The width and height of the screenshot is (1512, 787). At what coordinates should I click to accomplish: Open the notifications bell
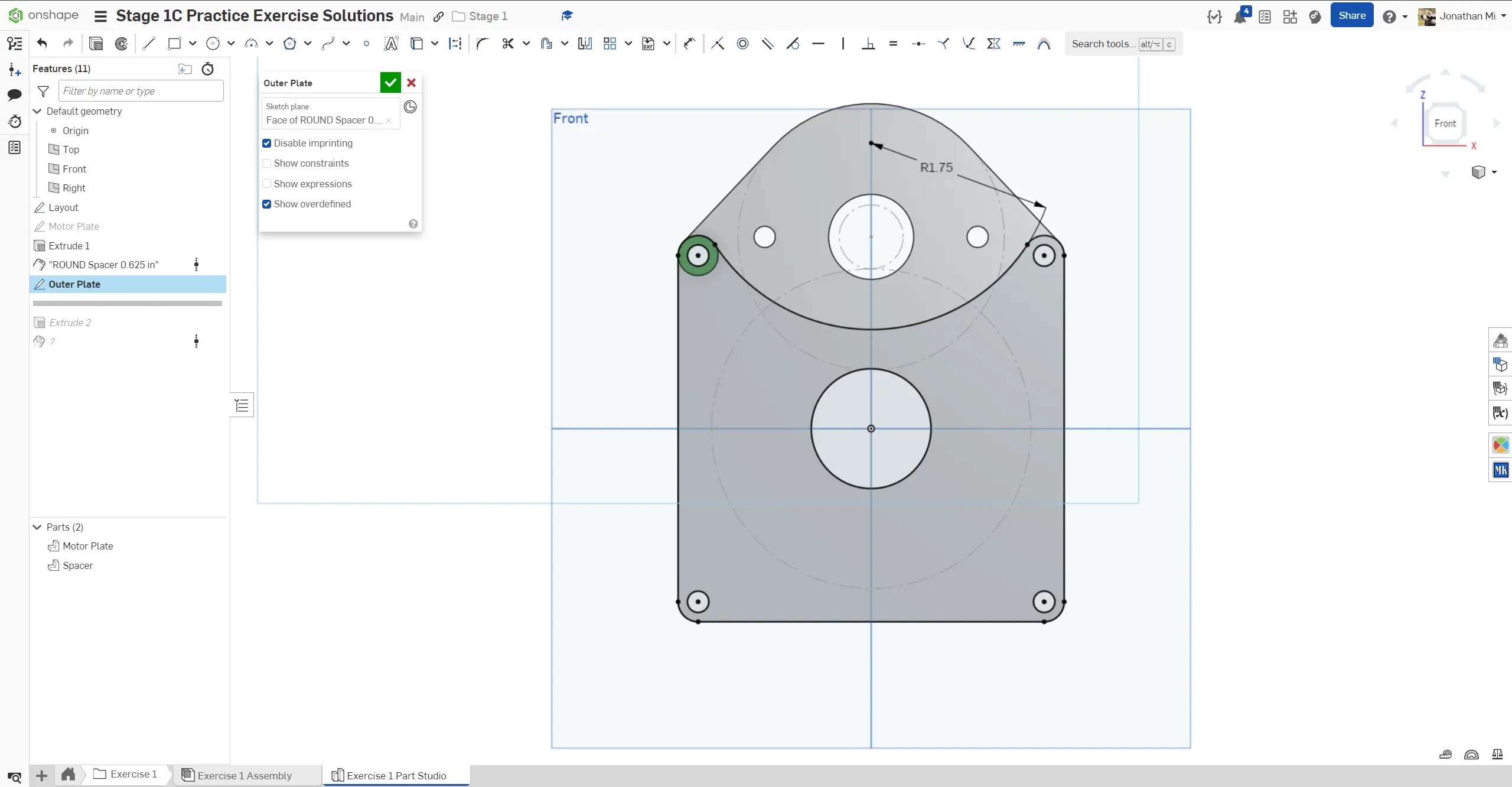pos(1240,17)
